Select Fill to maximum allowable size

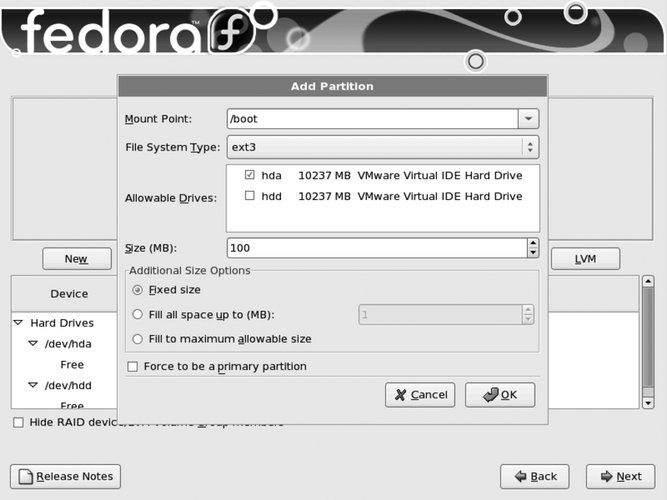coord(137,339)
